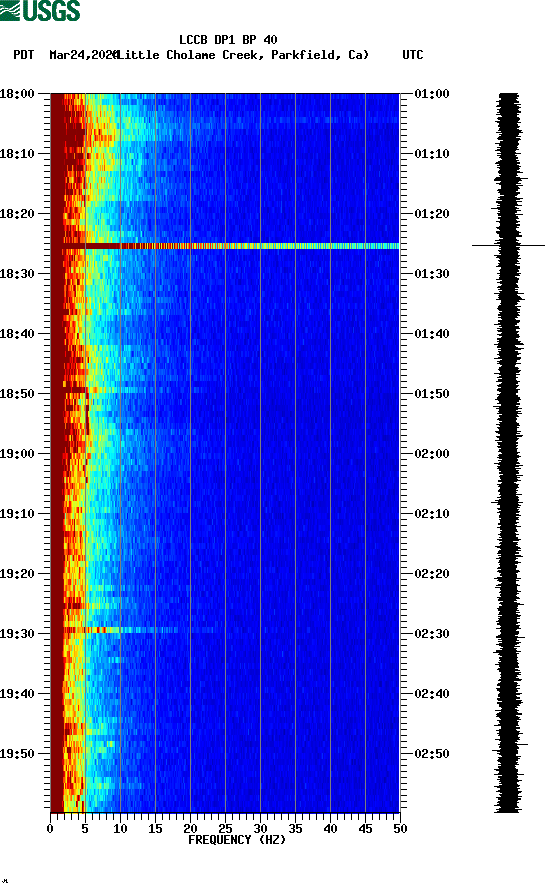
Task: Click the "0" frequency axis tick label
Action: [50, 829]
